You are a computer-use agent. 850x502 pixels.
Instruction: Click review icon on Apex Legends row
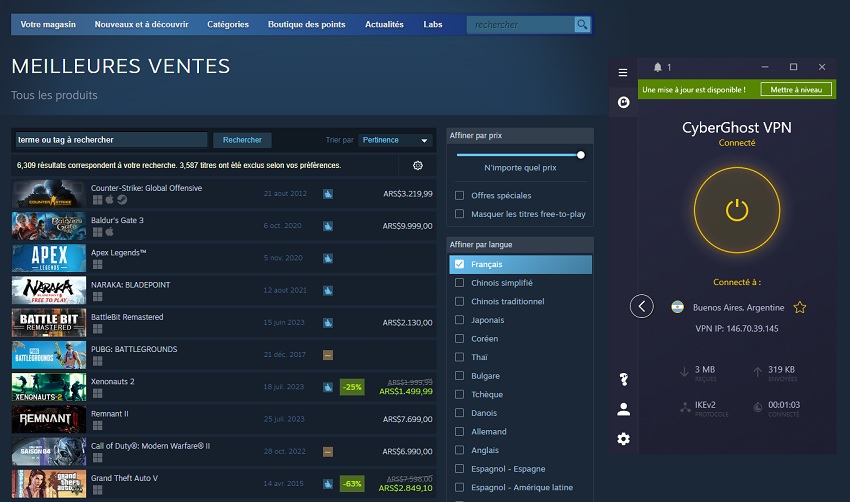[x=328, y=259]
